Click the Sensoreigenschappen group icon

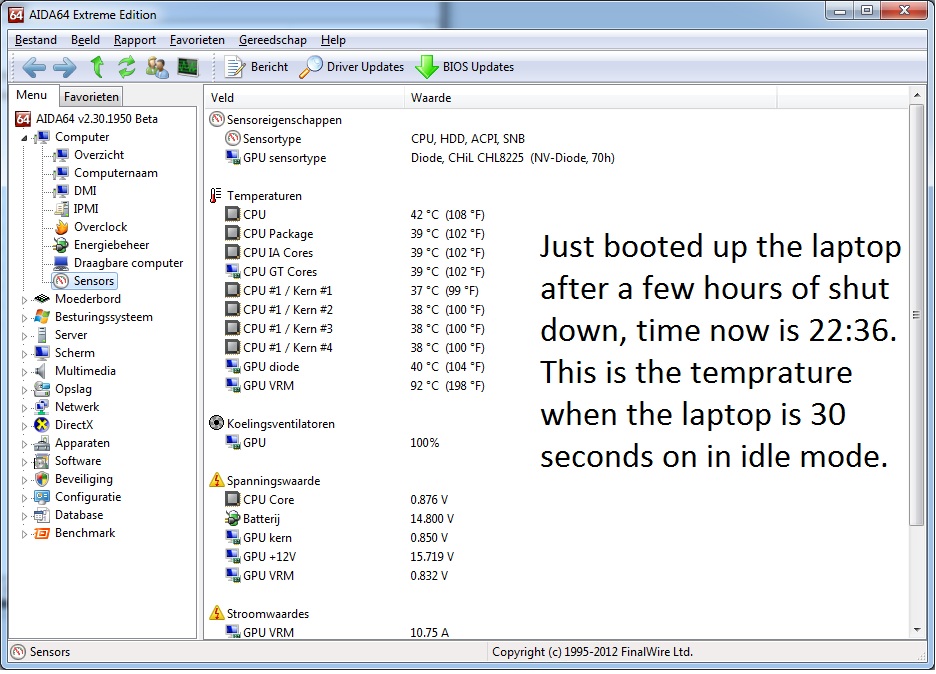pyautogui.click(x=217, y=119)
